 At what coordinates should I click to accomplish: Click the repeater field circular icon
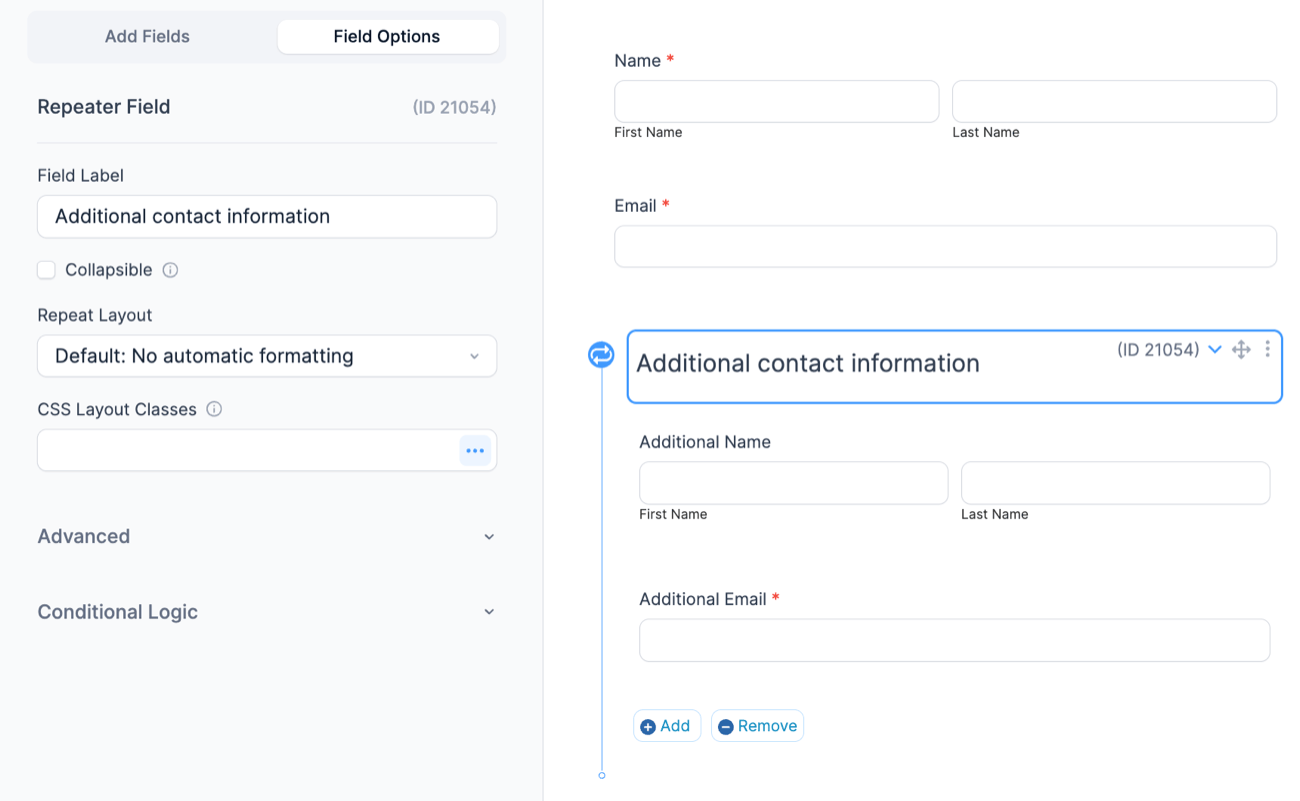(x=601, y=354)
